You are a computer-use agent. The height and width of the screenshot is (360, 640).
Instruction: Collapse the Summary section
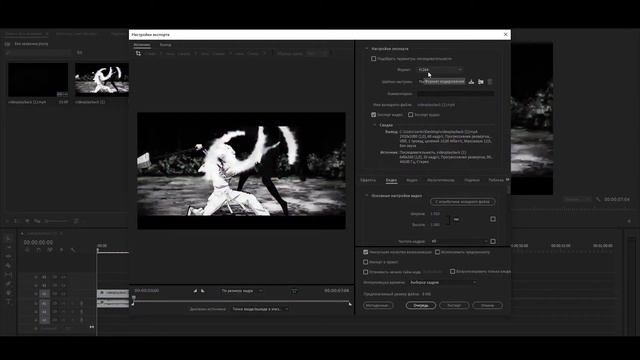pyautogui.click(x=375, y=125)
